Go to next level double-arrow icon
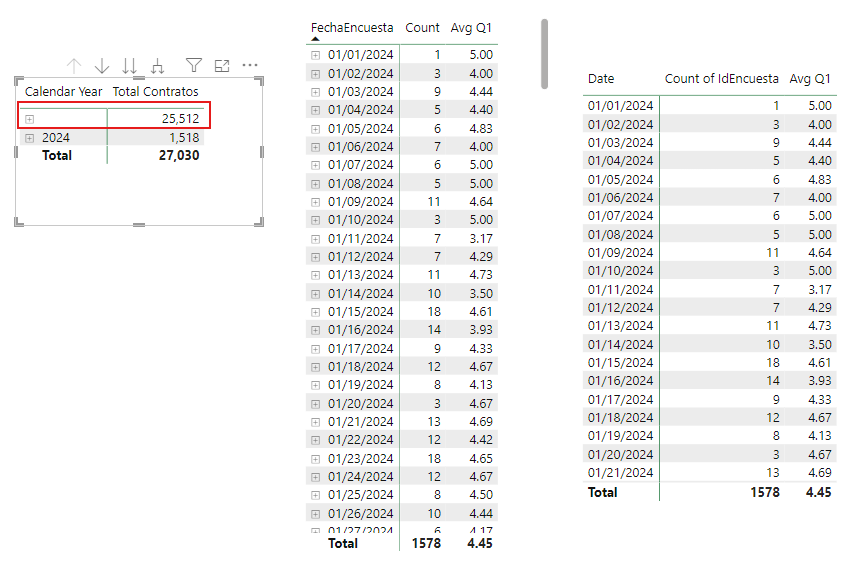 click(x=130, y=66)
